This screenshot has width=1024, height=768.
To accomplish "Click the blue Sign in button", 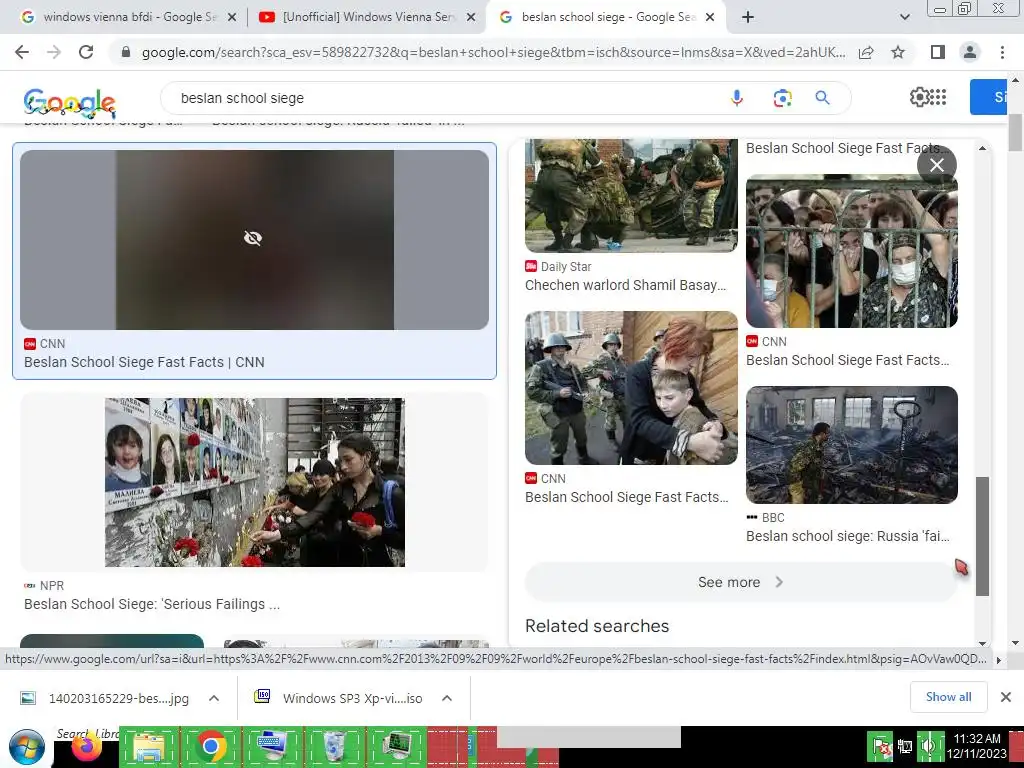I will (988, 97).
